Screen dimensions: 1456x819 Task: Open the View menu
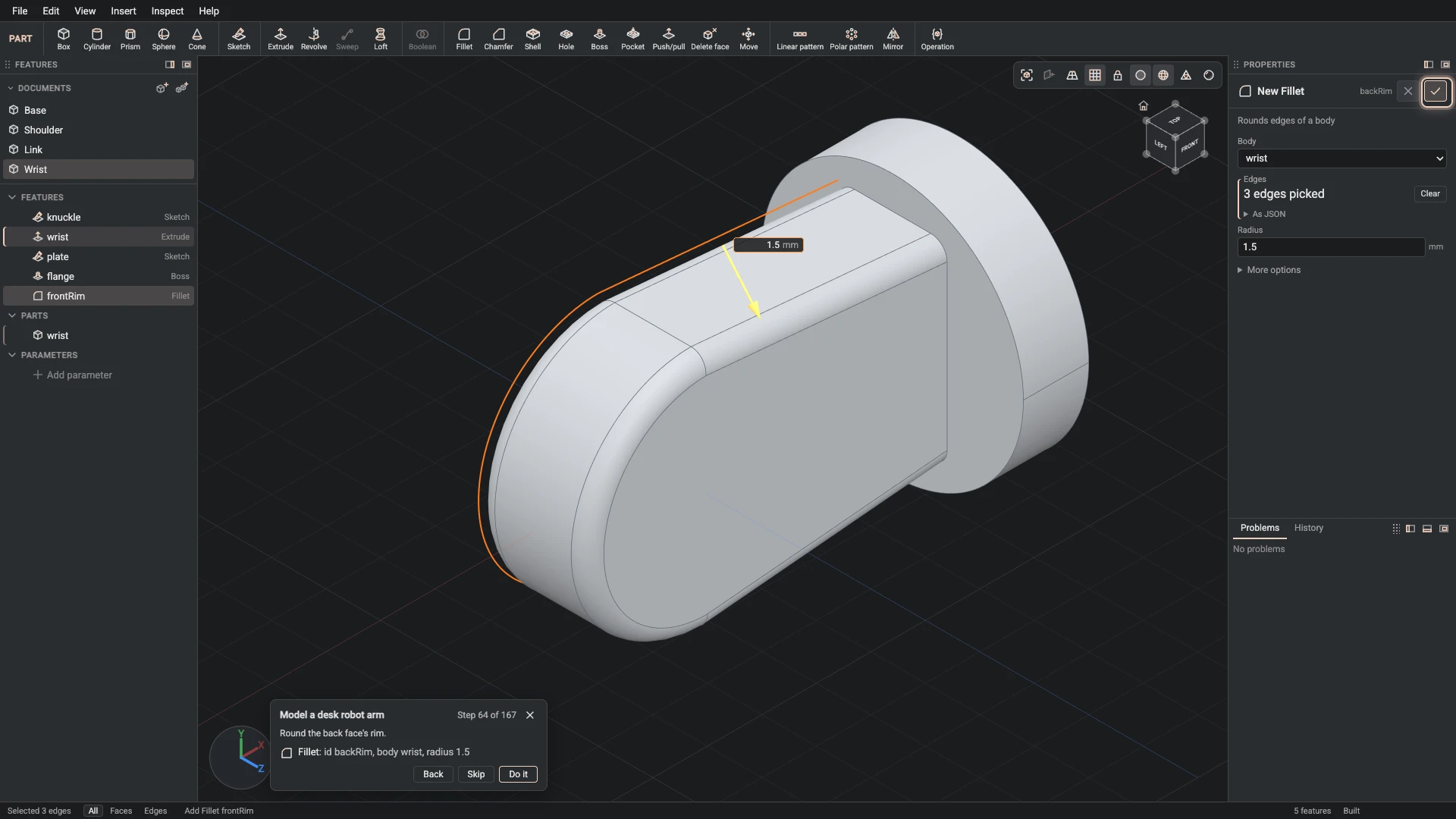click(85, 11)
